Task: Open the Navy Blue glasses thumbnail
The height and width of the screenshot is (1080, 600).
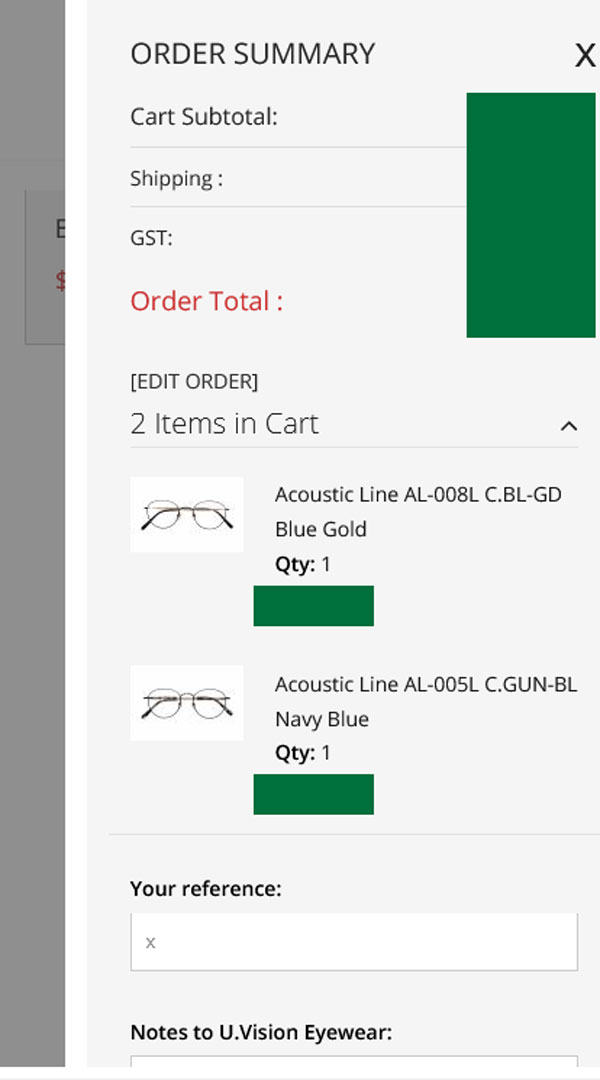Action: coord(187,703)
